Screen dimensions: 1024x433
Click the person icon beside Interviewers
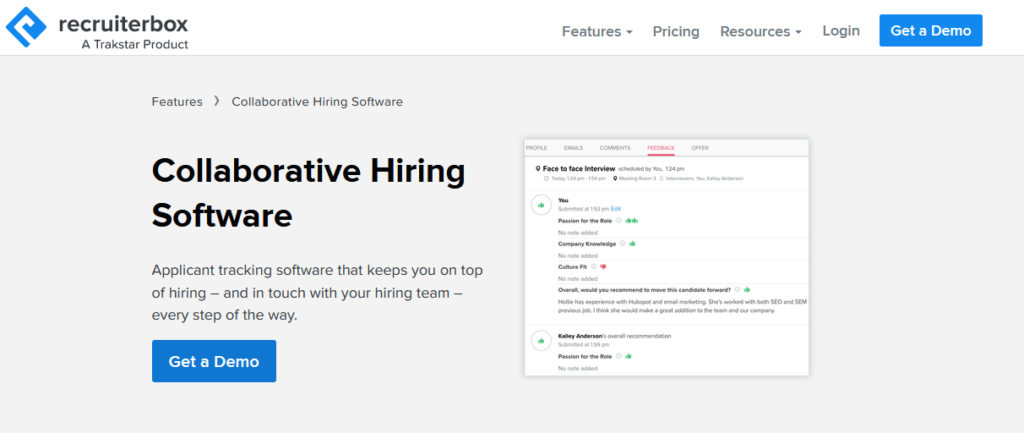[x=662, y=178]
